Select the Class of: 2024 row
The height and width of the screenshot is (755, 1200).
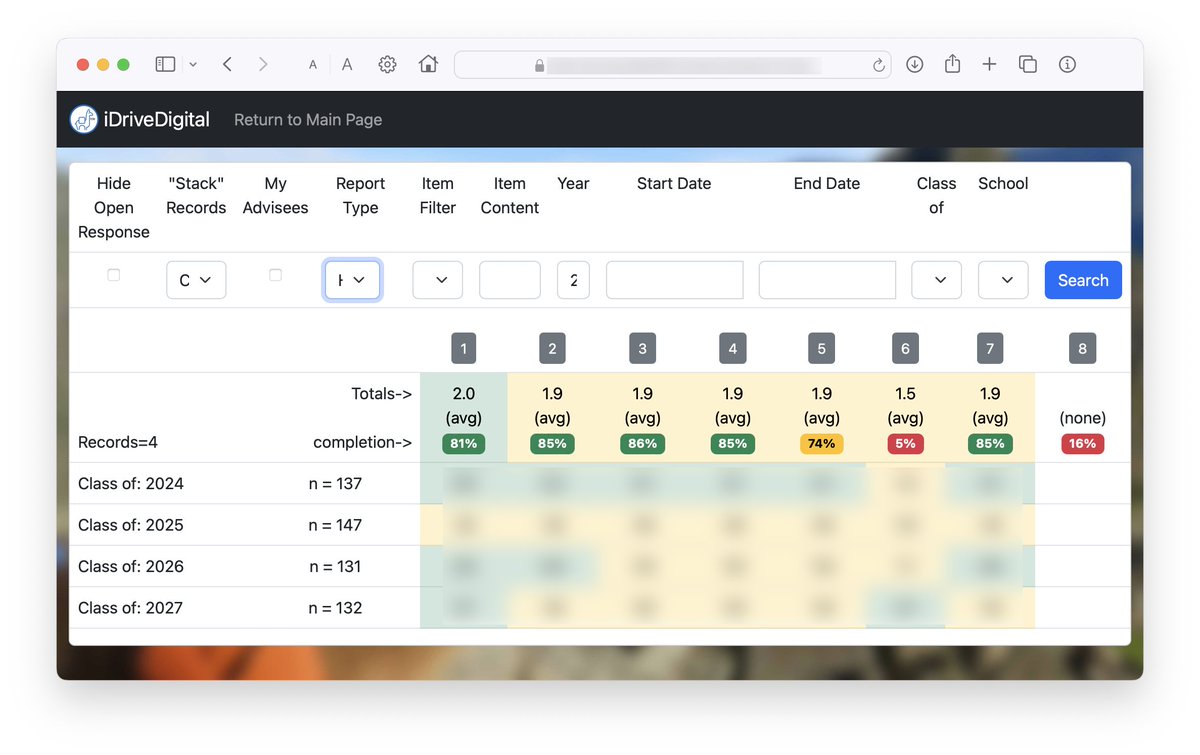coord(600,483)
